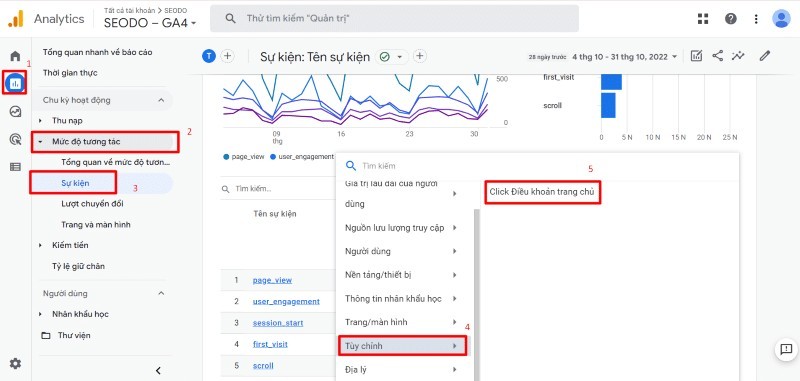Viewport: 800px width, 381px height.
Task: Open the feedback chat icon at bottom right
Action: pos(786,349)
